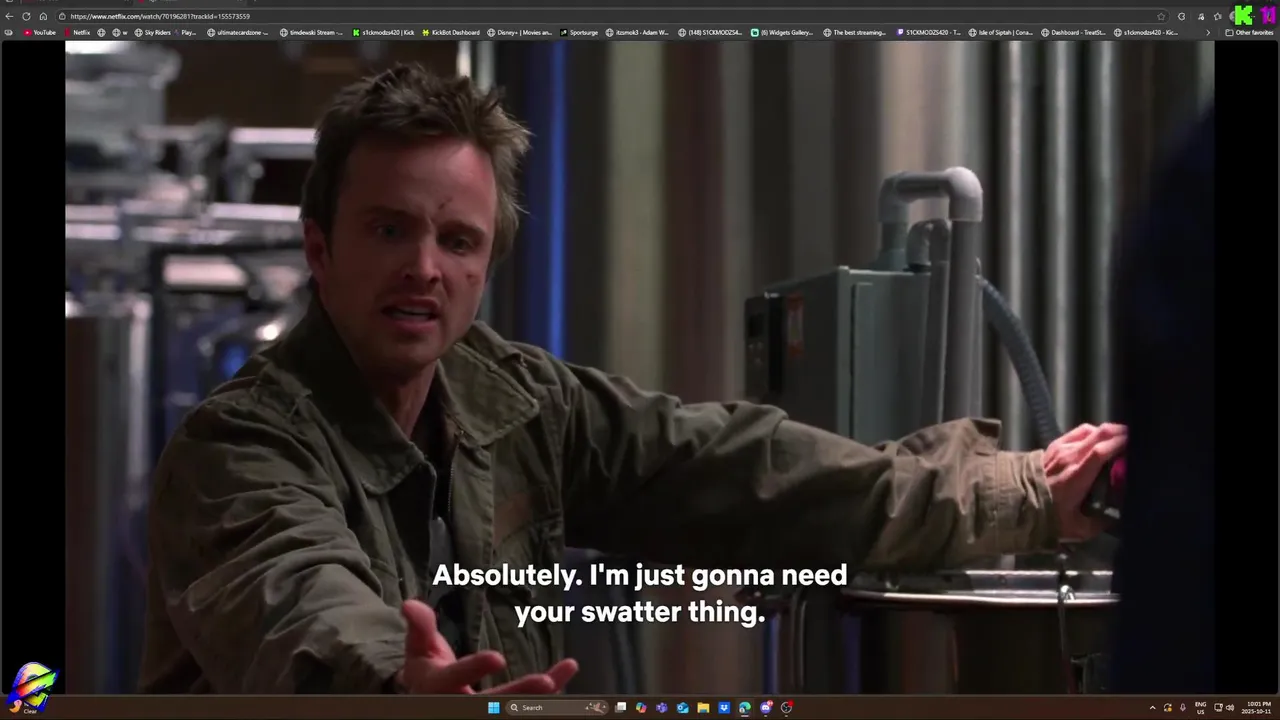This screenshot has width=1280, height=720.
Task: Open the browser home page
Action: click(43, 16)
